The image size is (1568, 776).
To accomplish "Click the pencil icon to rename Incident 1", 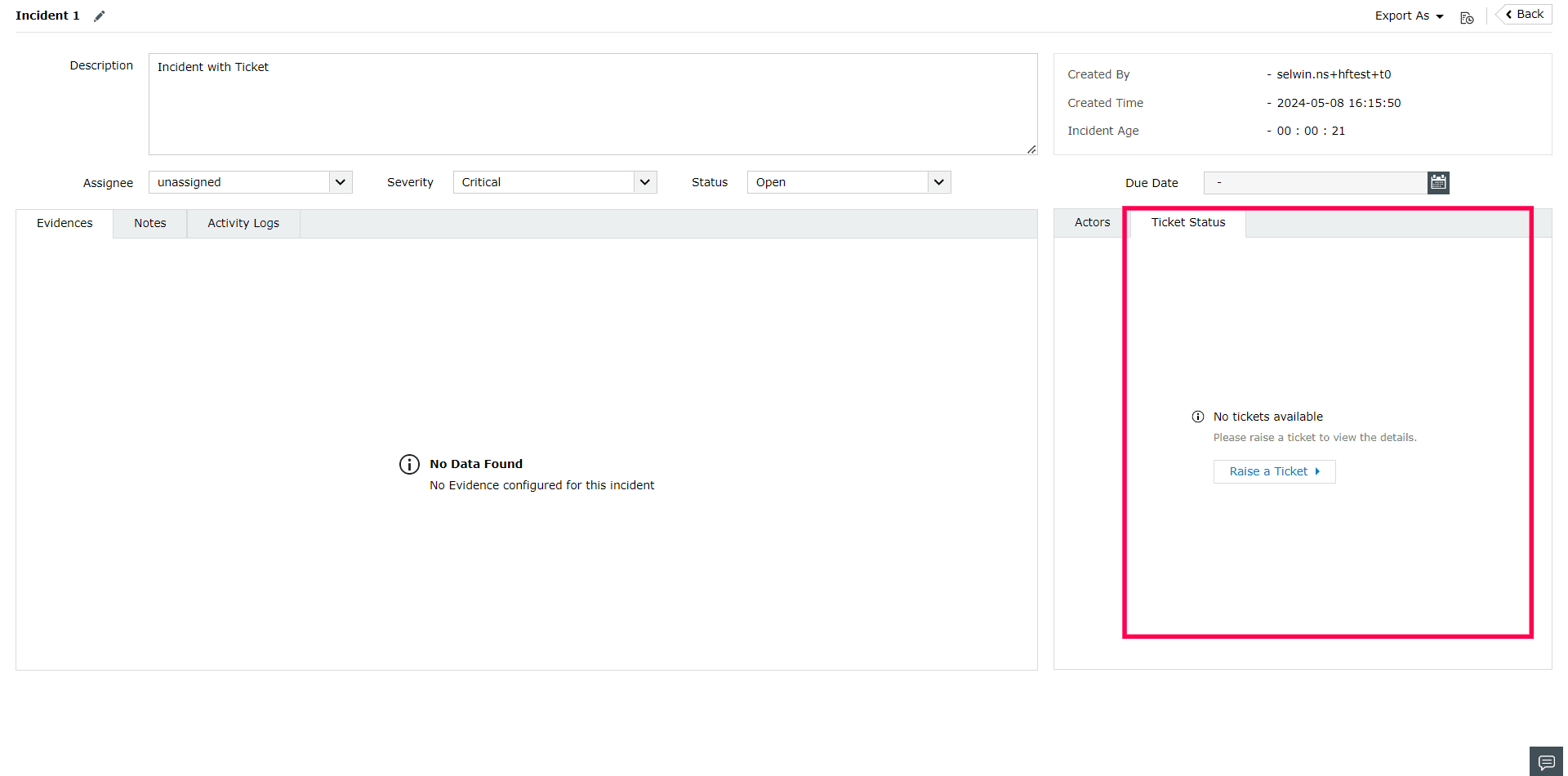I will pyautogui.click(x=99, y=15).
